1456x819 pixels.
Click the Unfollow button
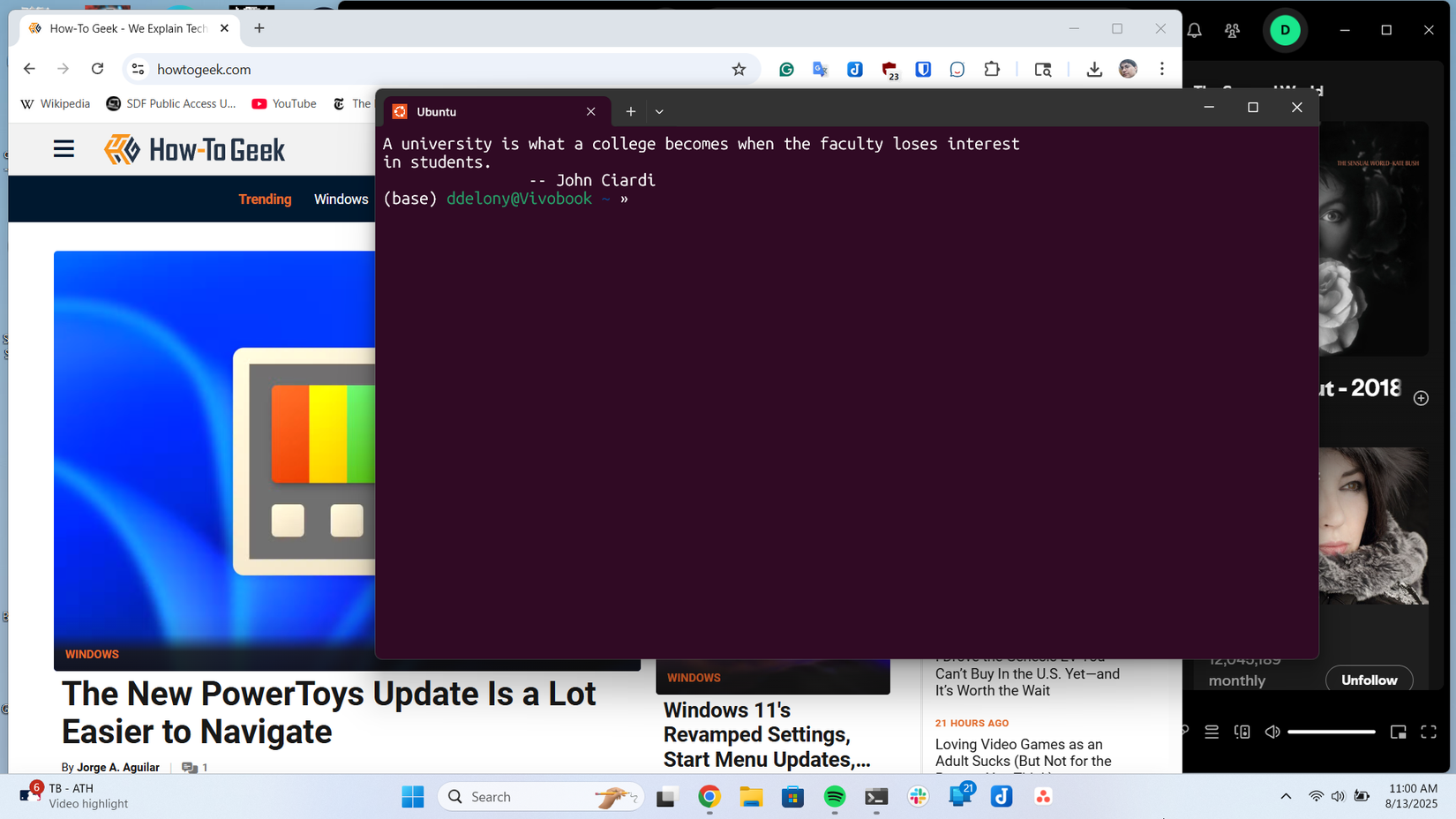(x=1369, y=680)
